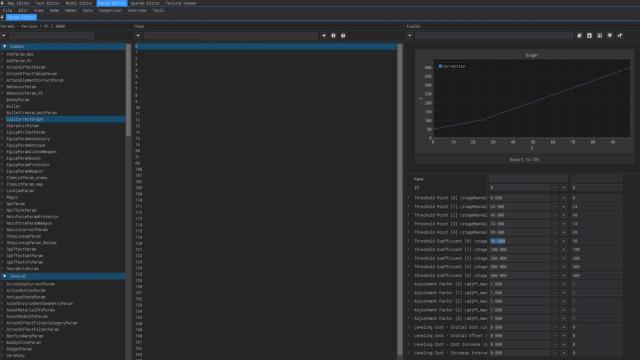
Task: Increase Threshold Coefficient [0] with plus button
Action: (x=564, y=241)
